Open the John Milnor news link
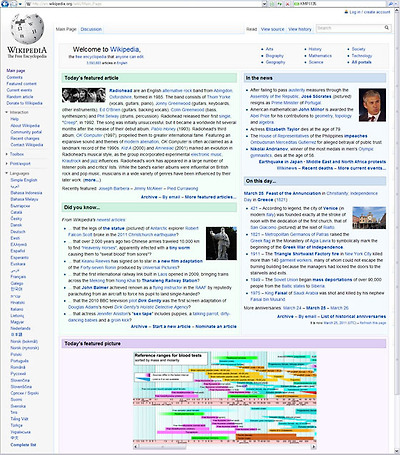The height and width of the screenshot is (455, 400). click(311, 109)
